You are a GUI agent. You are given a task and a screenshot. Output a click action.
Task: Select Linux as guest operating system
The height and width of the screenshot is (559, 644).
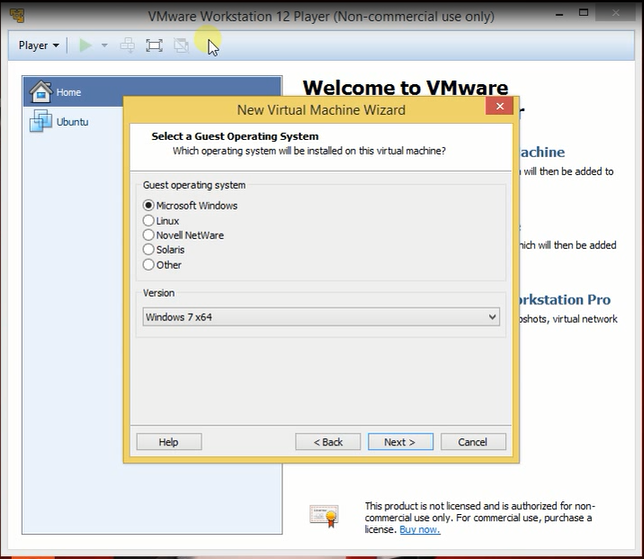coord(148,220)
